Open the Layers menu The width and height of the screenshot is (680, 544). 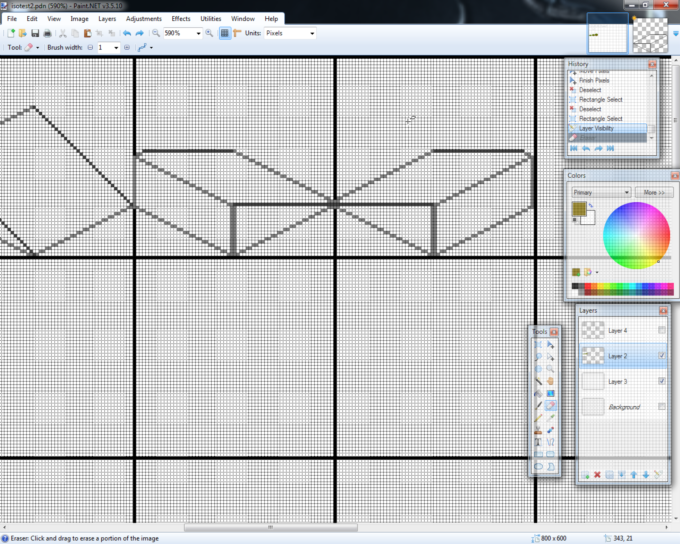coord(107,19)
